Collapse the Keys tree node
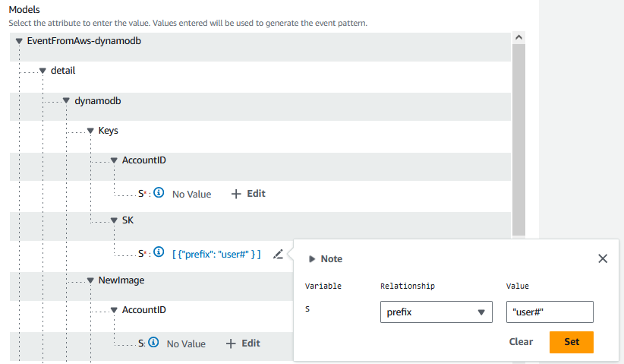This screenshot has width=624, height=364. tap(90, 130)
